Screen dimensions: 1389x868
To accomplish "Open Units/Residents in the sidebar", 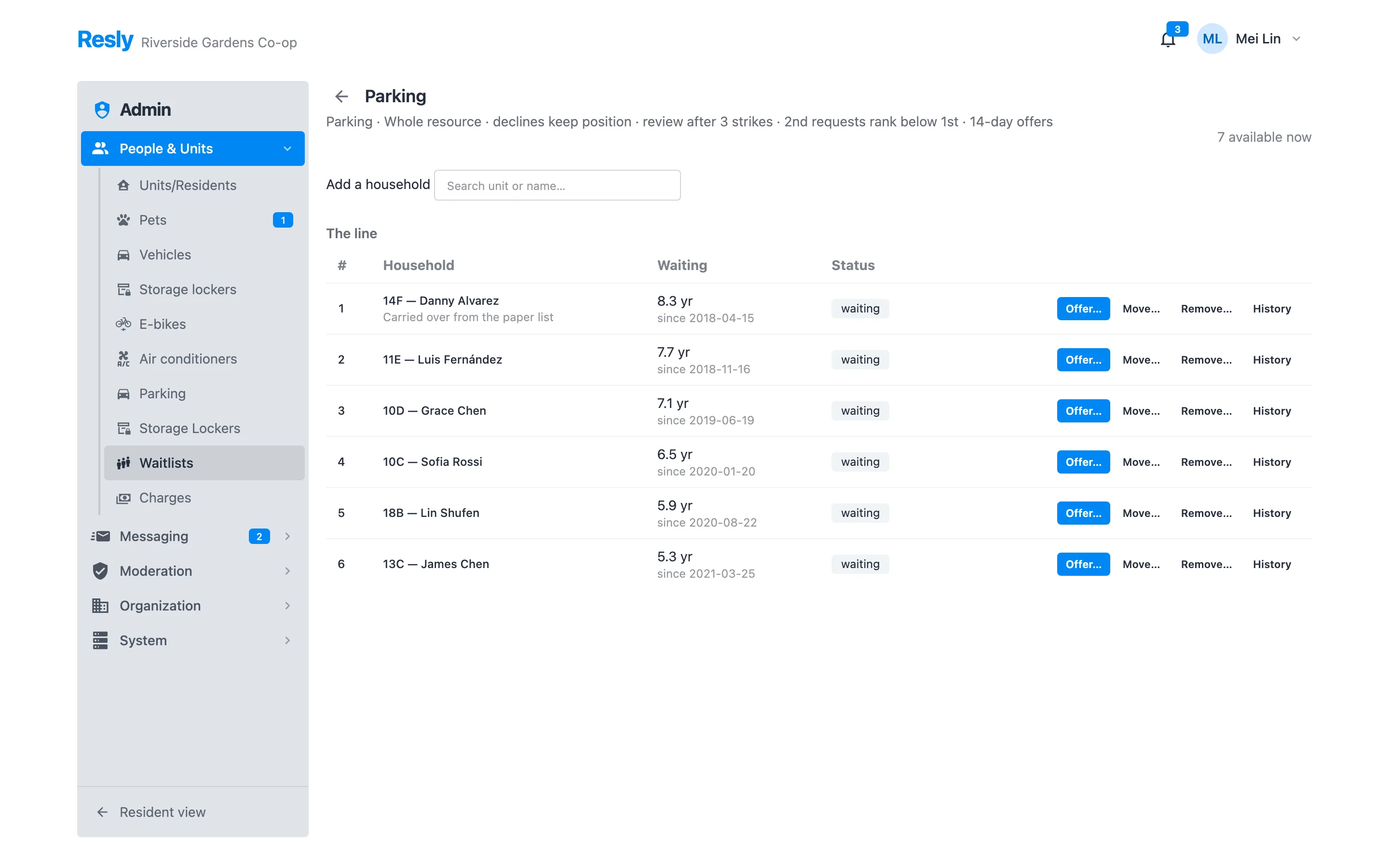I will point(204,186).
